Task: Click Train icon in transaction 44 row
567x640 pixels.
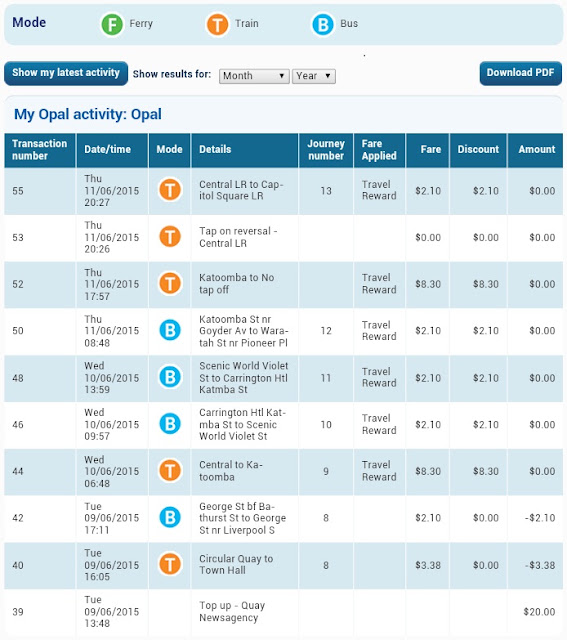Action: coord(170,471)
